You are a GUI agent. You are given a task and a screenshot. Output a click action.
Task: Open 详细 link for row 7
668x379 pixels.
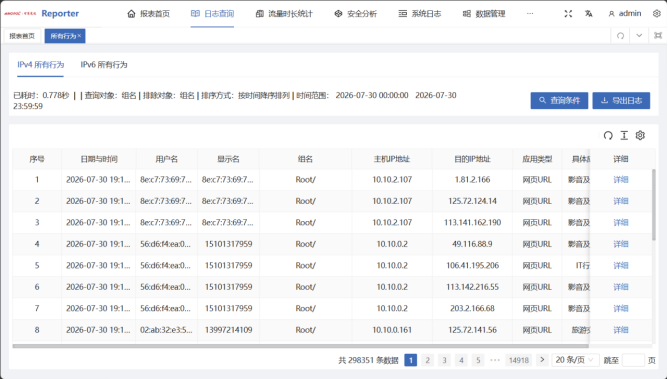(621, 308)
